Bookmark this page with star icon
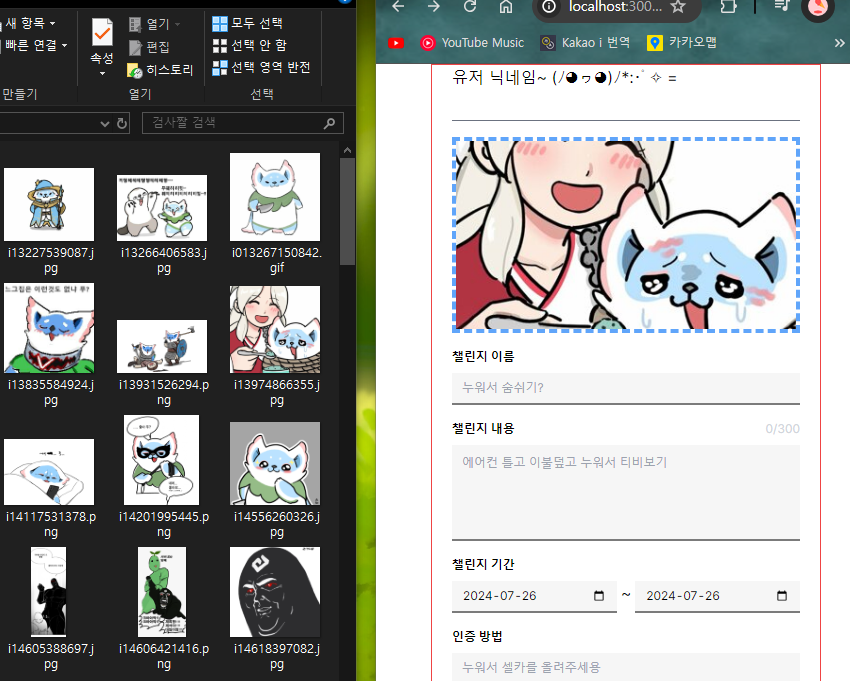This screenshot has height=681, width=850. (x=678, y=7)
